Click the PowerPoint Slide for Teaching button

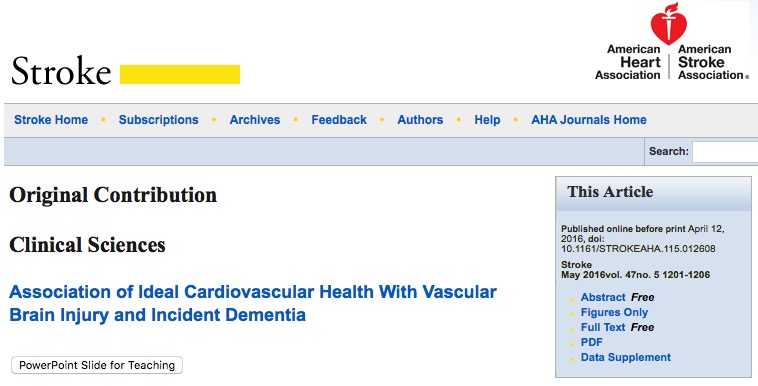click(x=97, y=365)
